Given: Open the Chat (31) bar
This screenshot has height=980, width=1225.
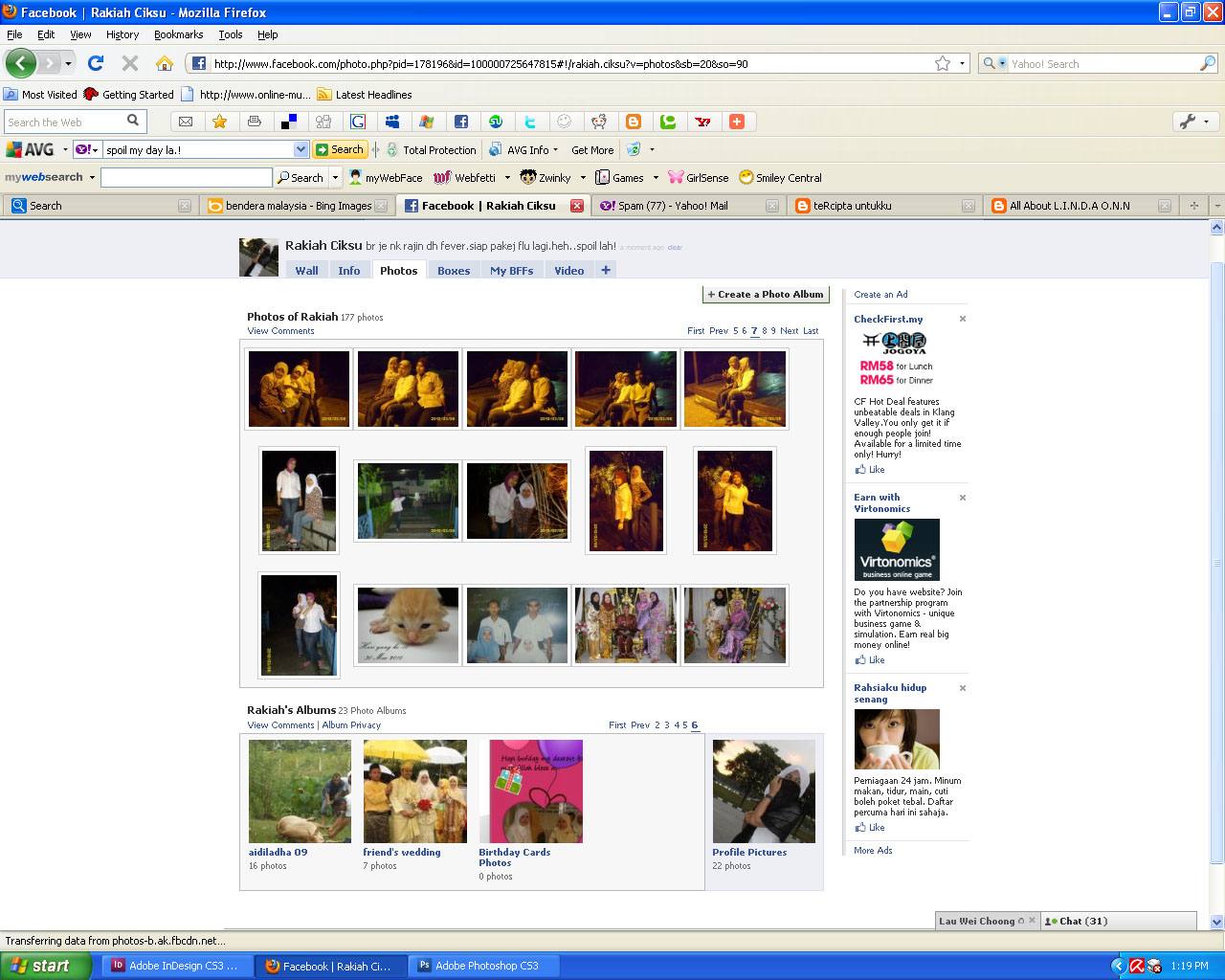Looking at the screenshot, I should 1119,921.
